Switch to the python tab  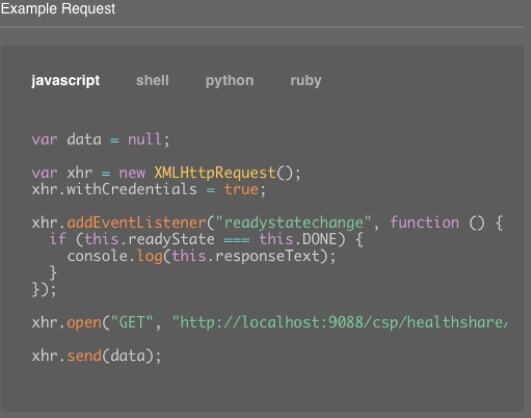pos(230,81)
